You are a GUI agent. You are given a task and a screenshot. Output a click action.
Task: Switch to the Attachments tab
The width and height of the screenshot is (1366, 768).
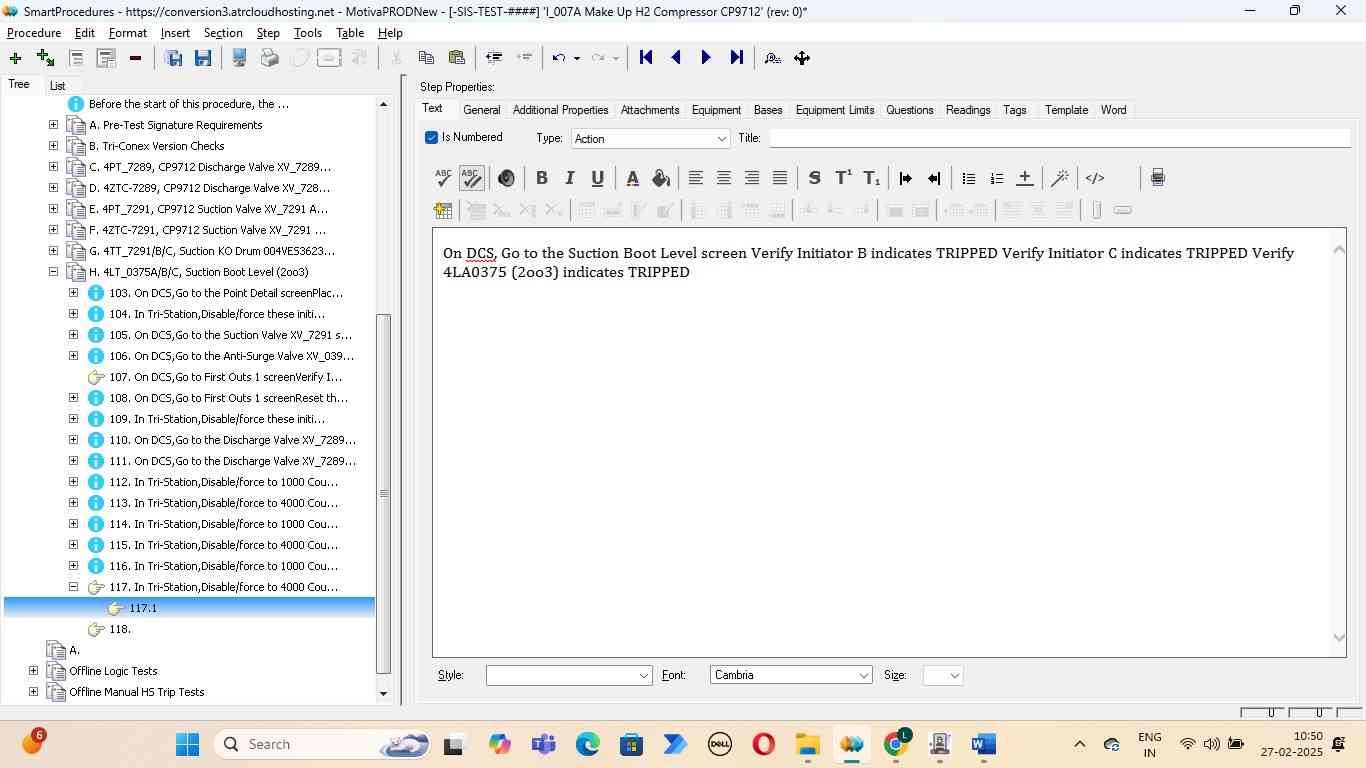[650, 110]
